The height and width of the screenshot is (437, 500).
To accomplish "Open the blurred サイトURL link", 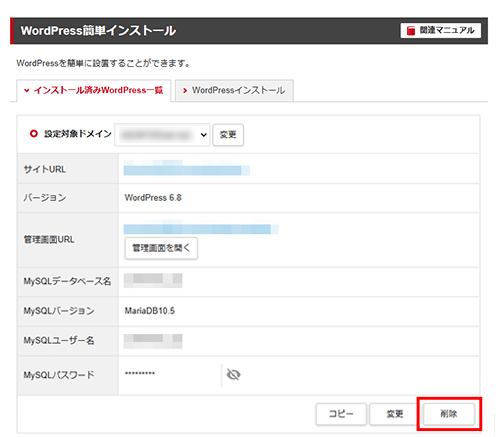I will point(187,168).
